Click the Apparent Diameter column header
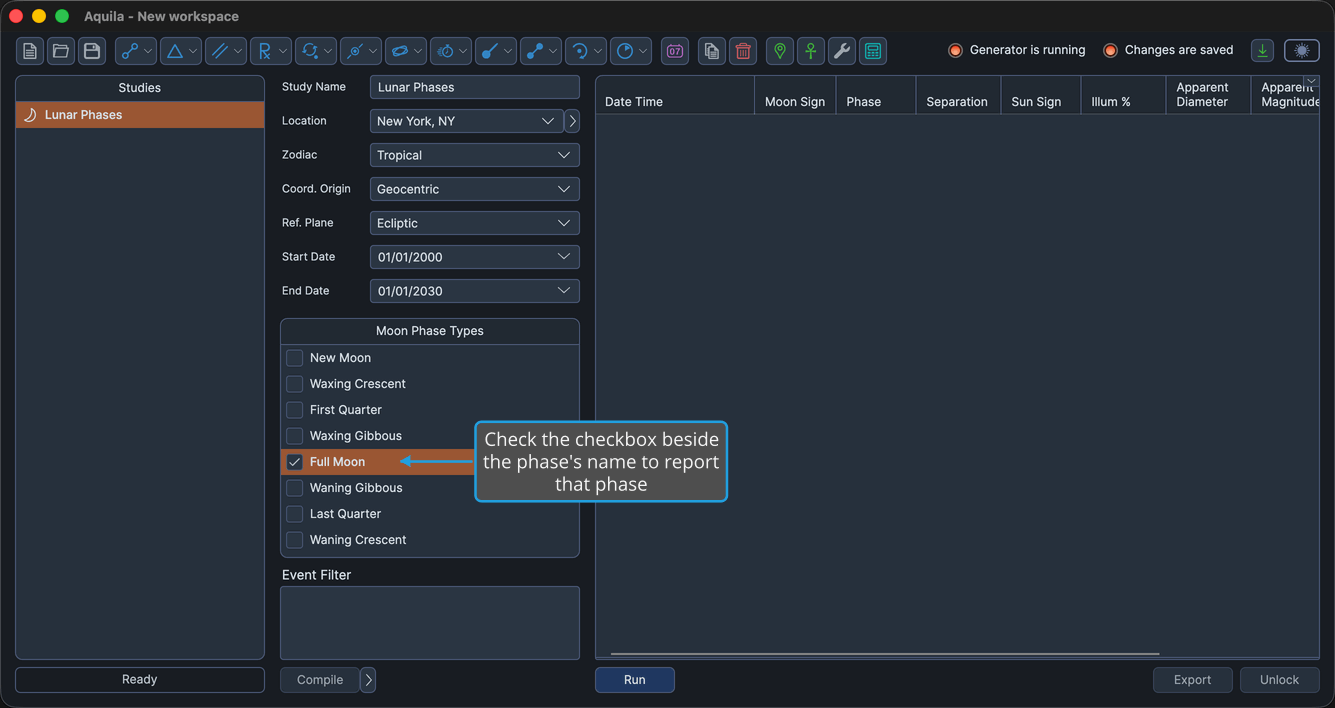1335x708 pixels. point(1208,95)
